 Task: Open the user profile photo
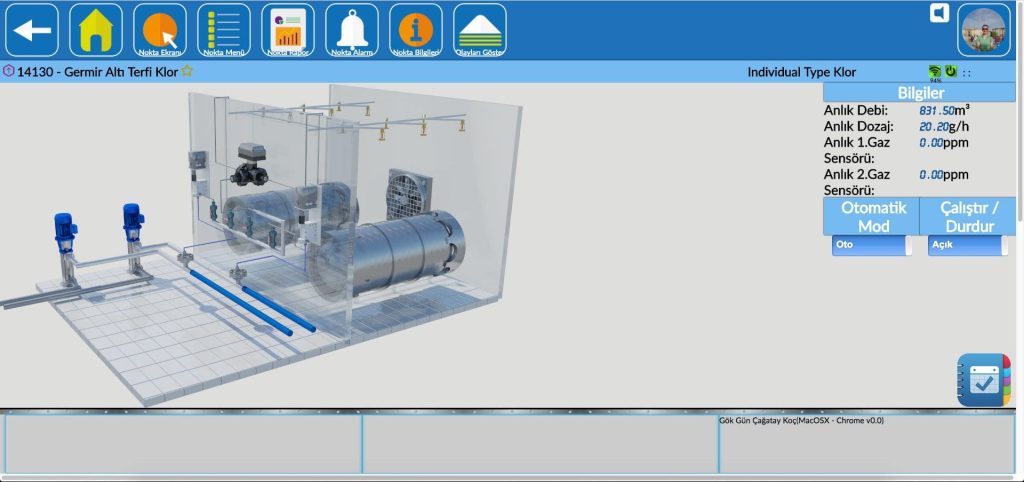[x=984, y=31]
